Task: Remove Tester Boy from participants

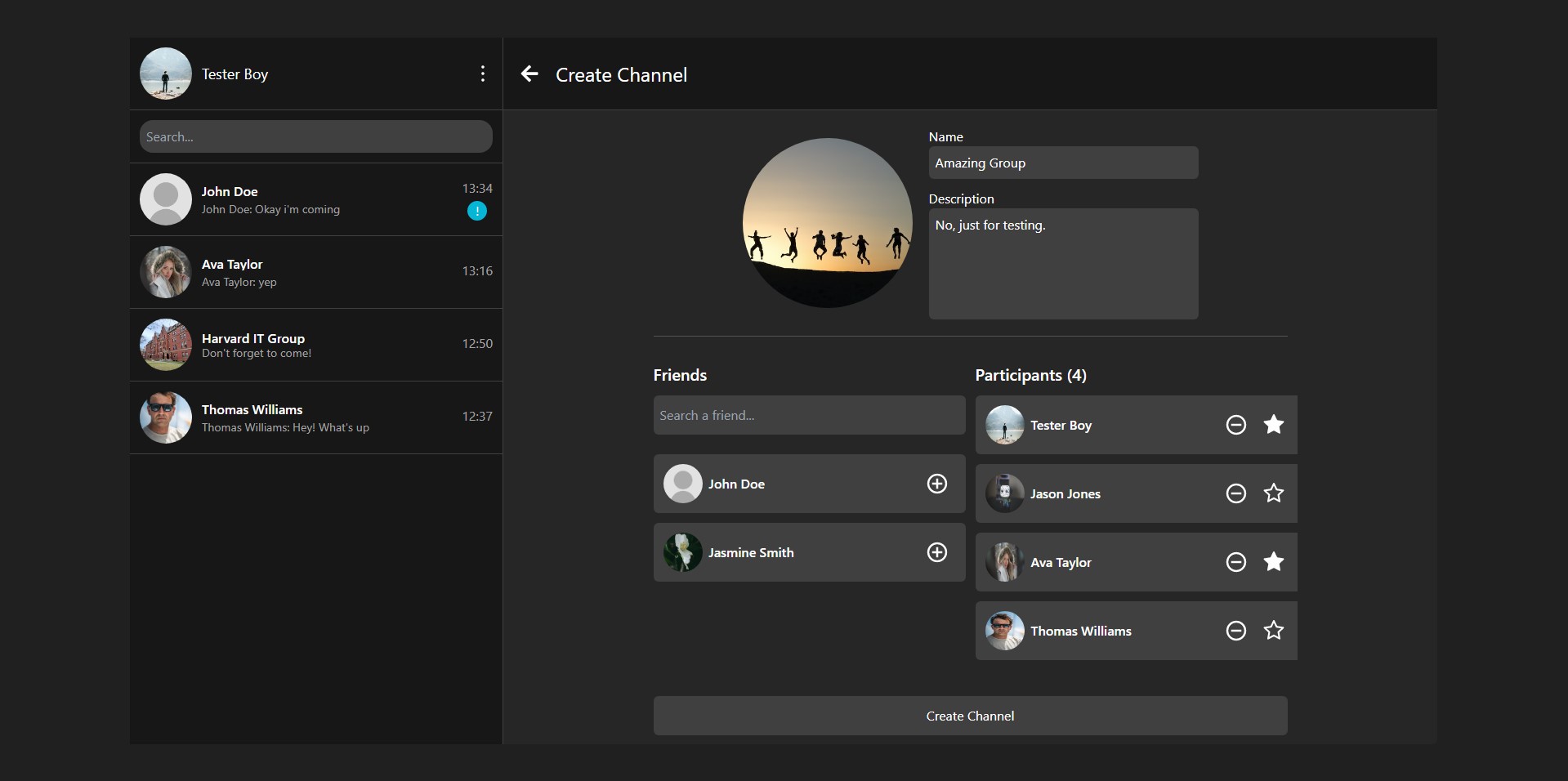Action: coord(1236,425)
